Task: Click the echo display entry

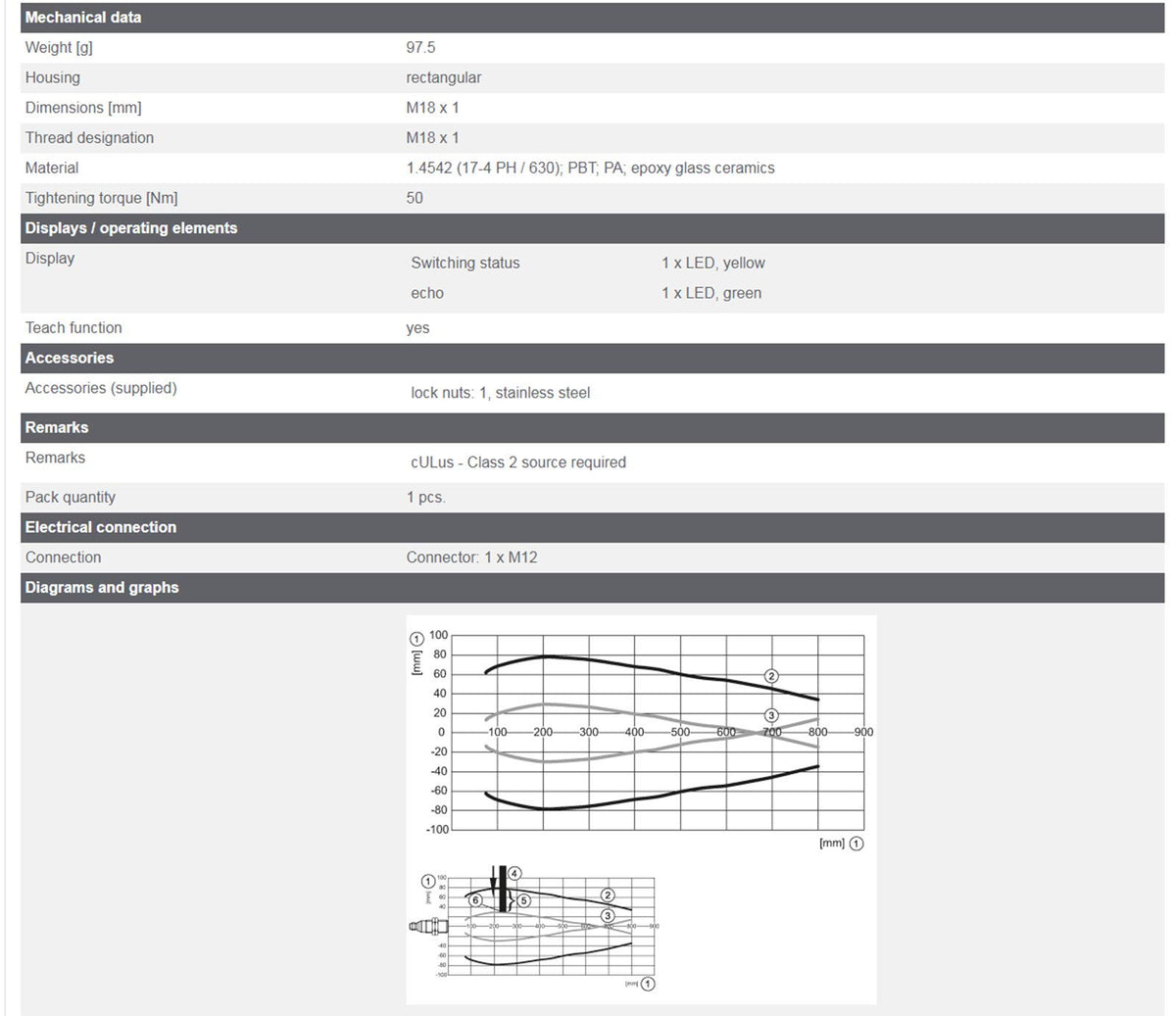Action: [427, 293]
